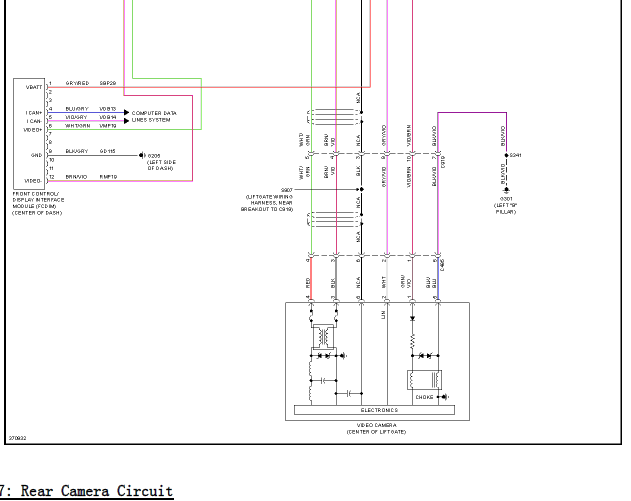Click the COMPUTER DATA LINES SYSTEM text
The height and width of the screenshot is (501, 631).
tap(154, 117)
